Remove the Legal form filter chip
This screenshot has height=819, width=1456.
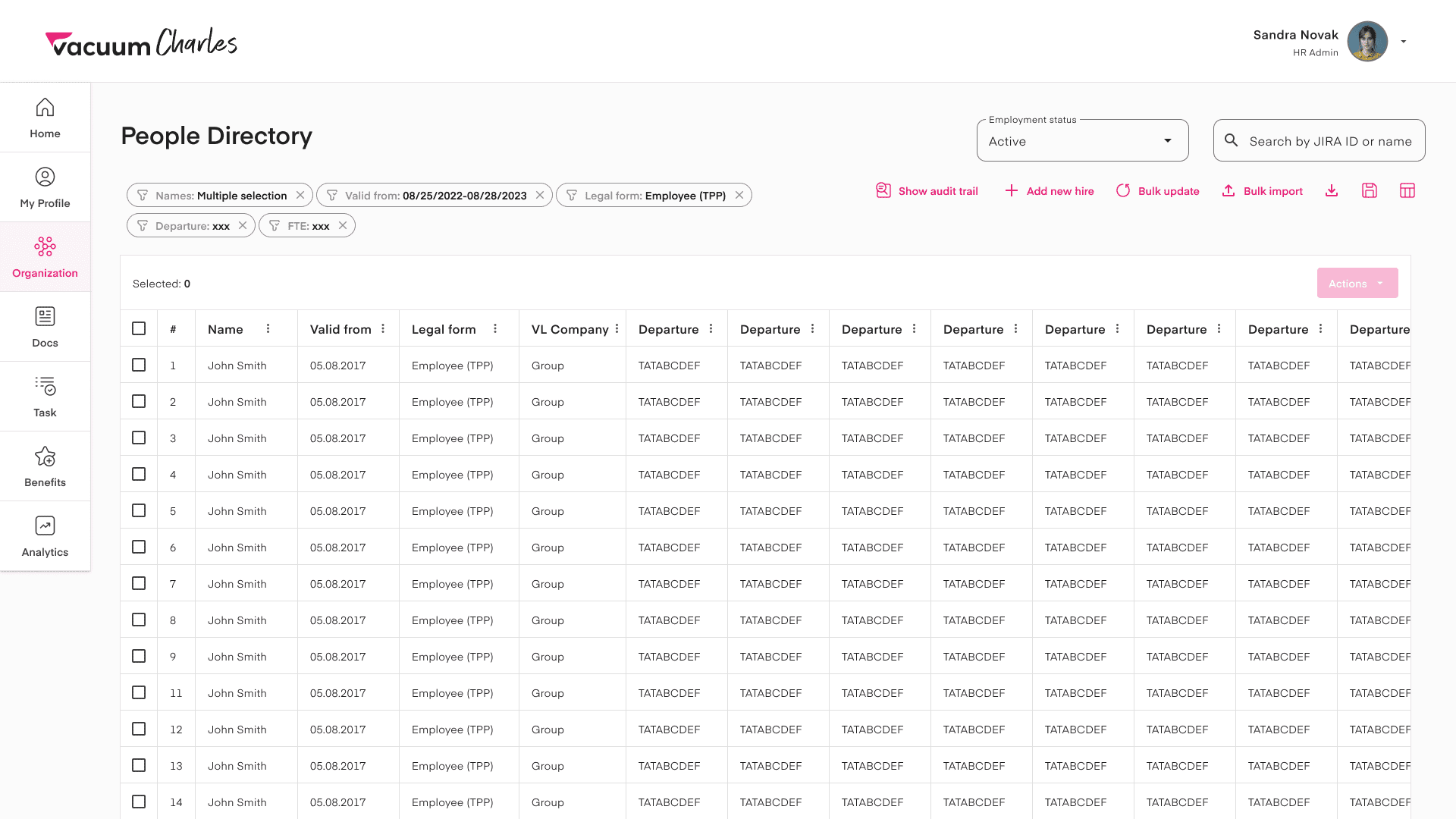tap(739, 195)
